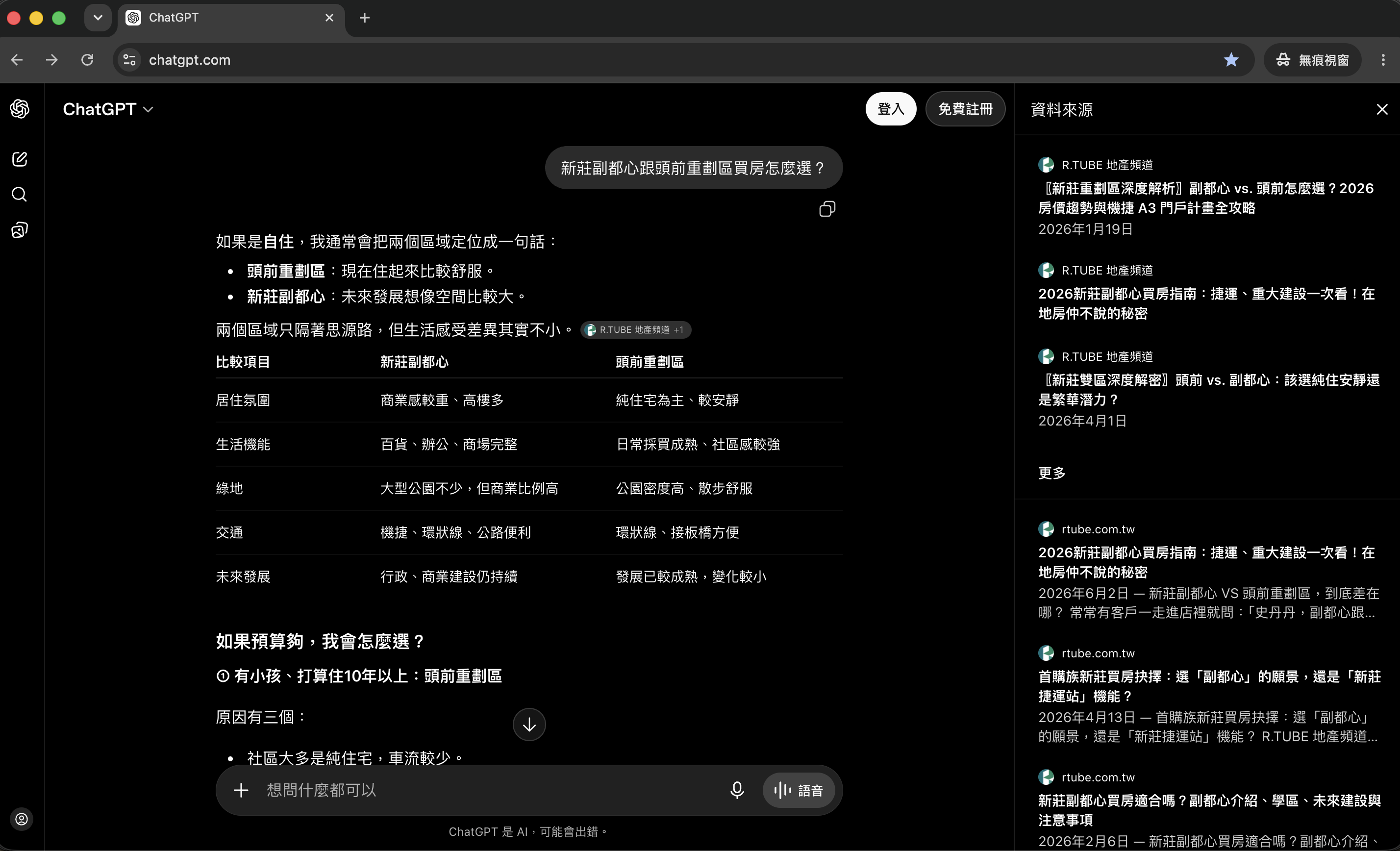Copy the user message with the copy icon

click(x=827, y=209)
